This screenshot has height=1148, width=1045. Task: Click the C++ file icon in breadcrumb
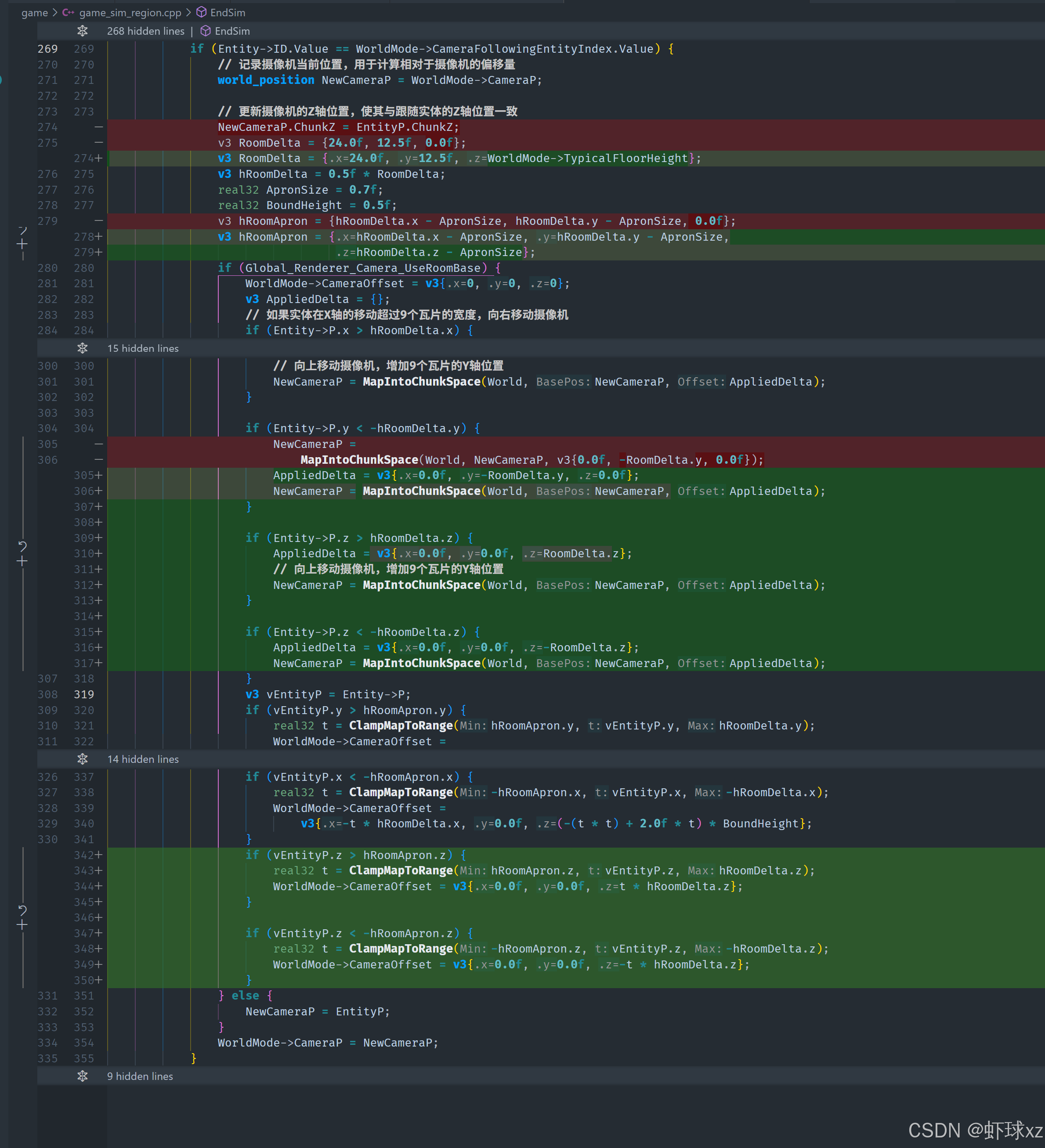[69, 13]
